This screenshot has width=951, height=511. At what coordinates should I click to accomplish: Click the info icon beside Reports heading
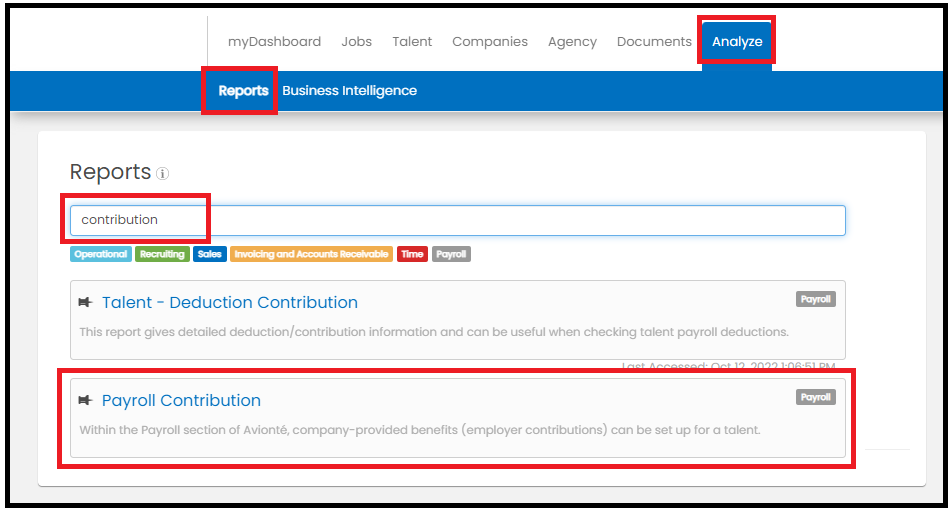click(163, 173)
